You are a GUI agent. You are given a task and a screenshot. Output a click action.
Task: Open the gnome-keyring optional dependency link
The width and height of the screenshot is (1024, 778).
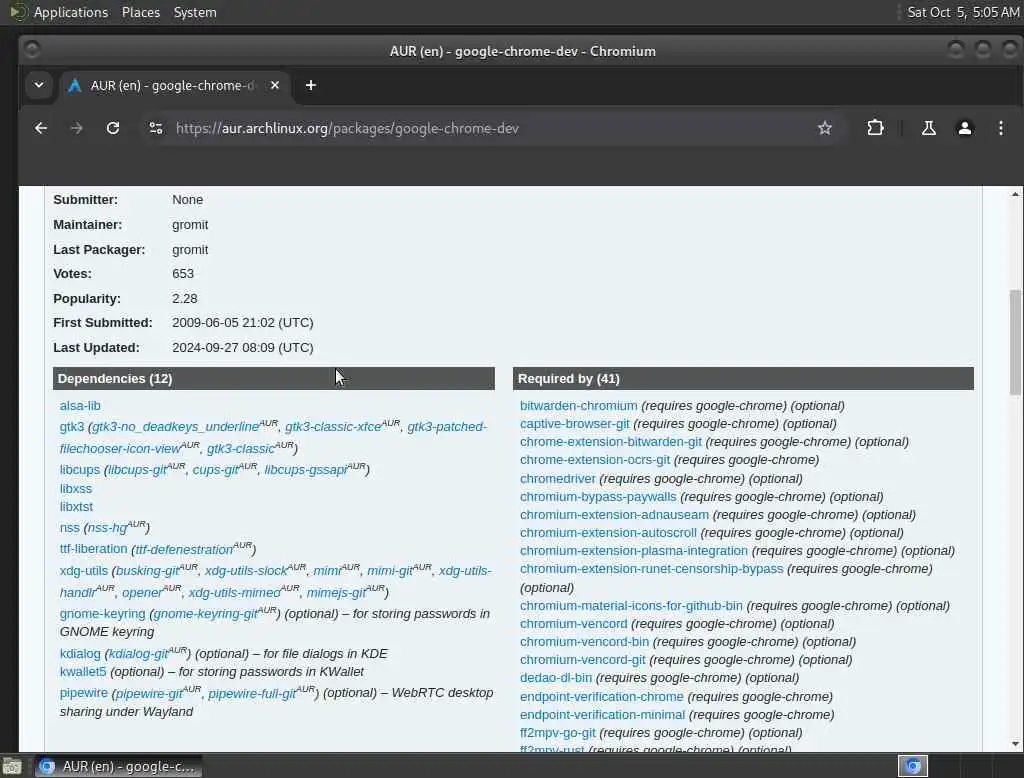103,614
